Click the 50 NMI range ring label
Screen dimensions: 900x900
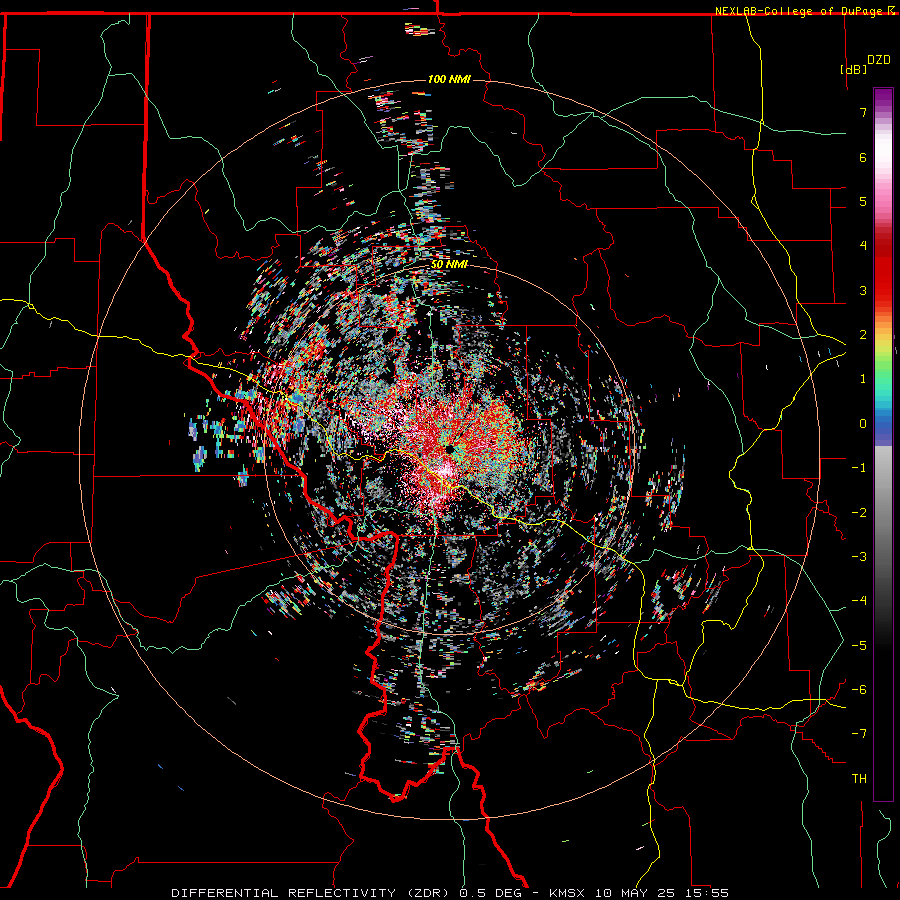pos(449,264)
